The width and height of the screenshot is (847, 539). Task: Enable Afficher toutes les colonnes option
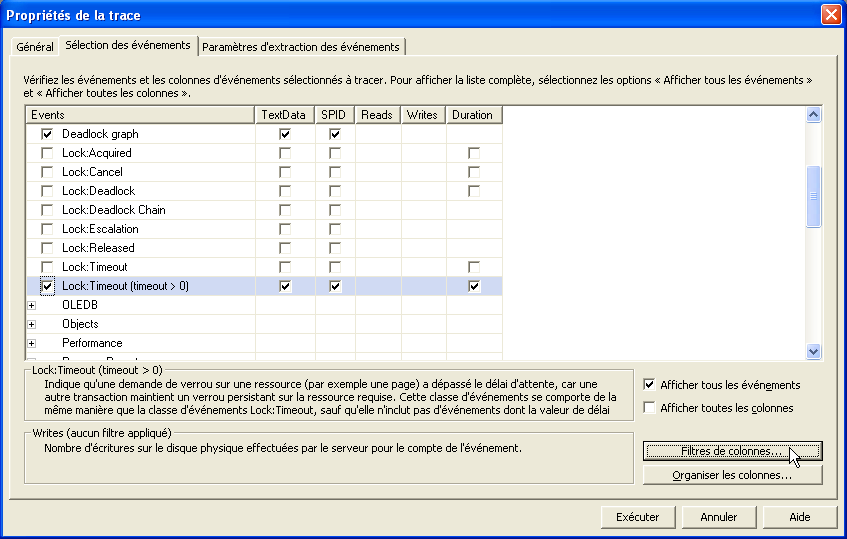[x=650, y=408]
